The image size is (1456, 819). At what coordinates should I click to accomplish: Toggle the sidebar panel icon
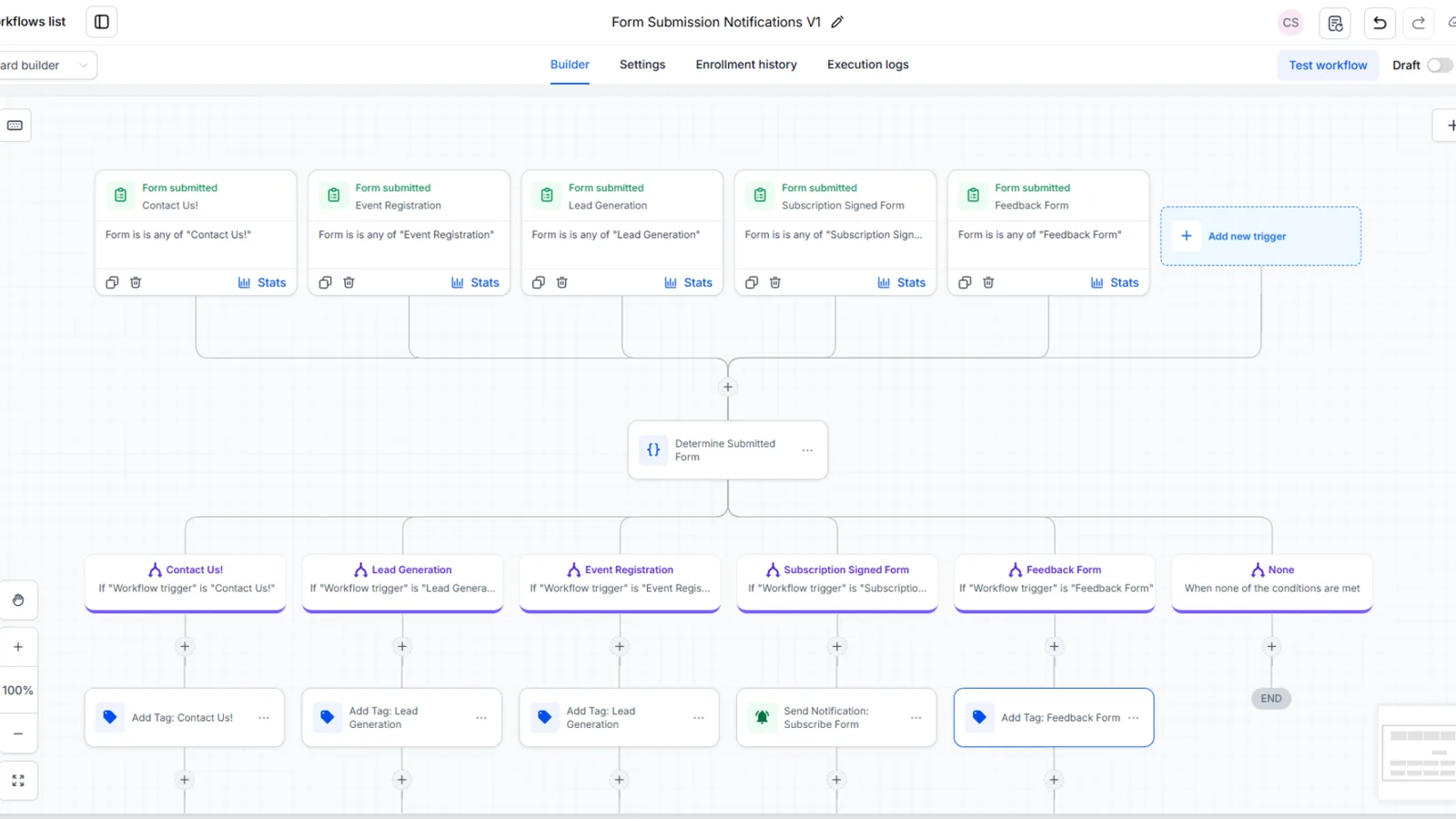(102, 22)
